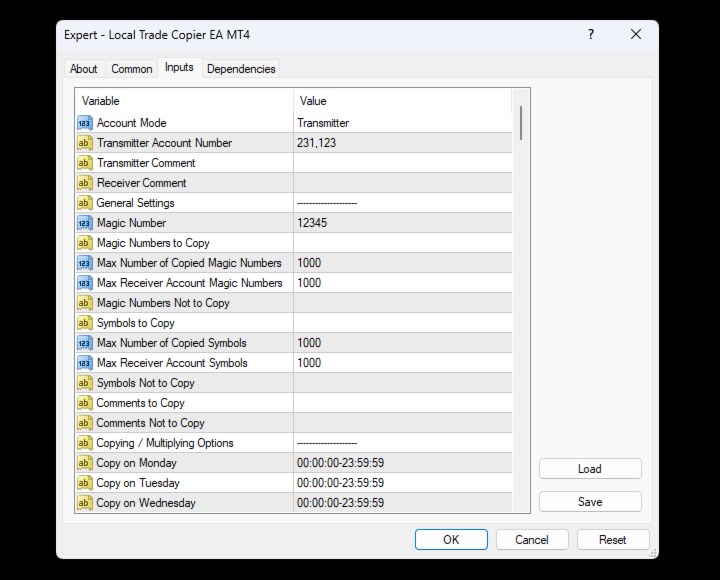Click the numeric icon beside Magic Number

84,223
